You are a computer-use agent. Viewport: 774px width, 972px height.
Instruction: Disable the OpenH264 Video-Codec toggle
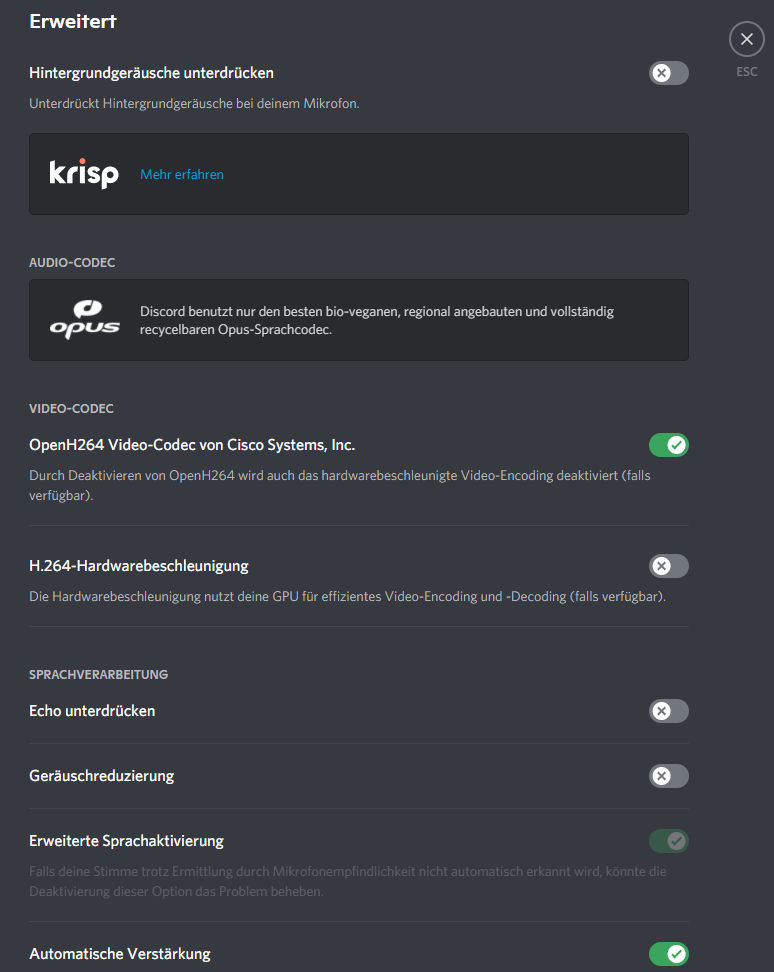click(x=668, y=445)
